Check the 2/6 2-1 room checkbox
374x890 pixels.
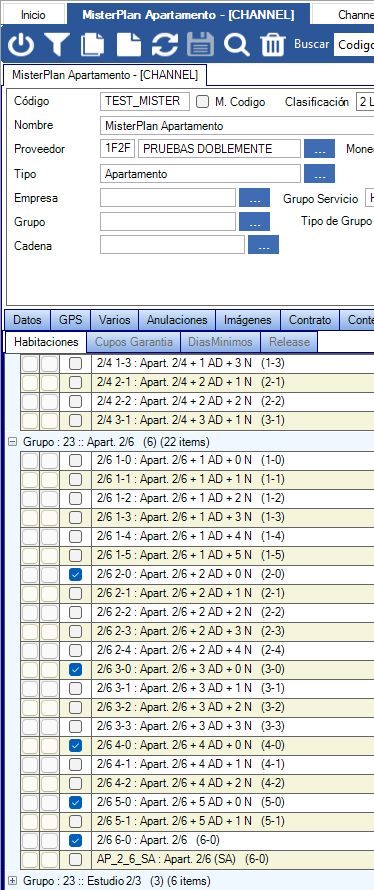tap(75, 593)
